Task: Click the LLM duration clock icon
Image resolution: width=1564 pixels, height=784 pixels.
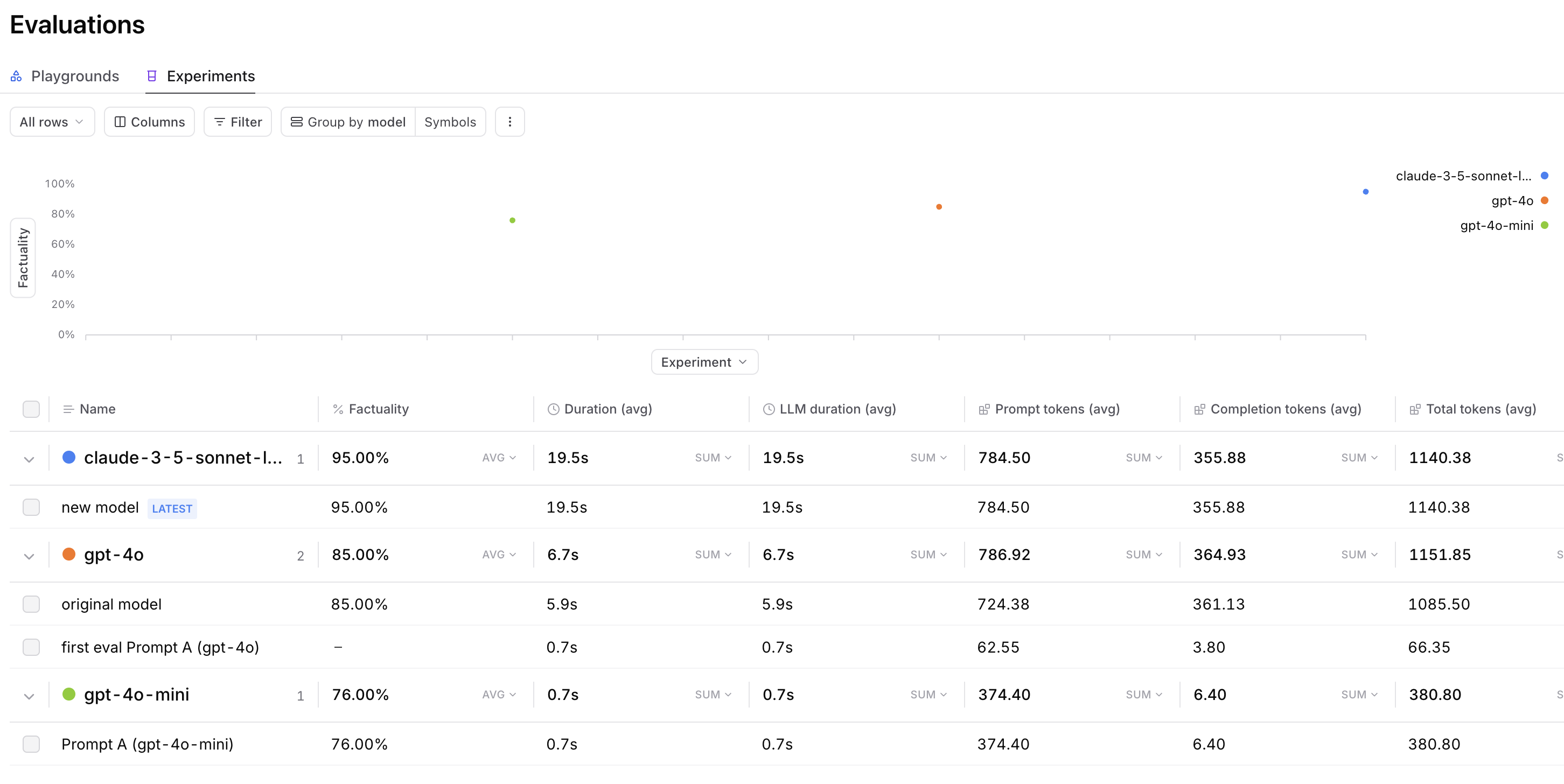Action: [769, 409]
